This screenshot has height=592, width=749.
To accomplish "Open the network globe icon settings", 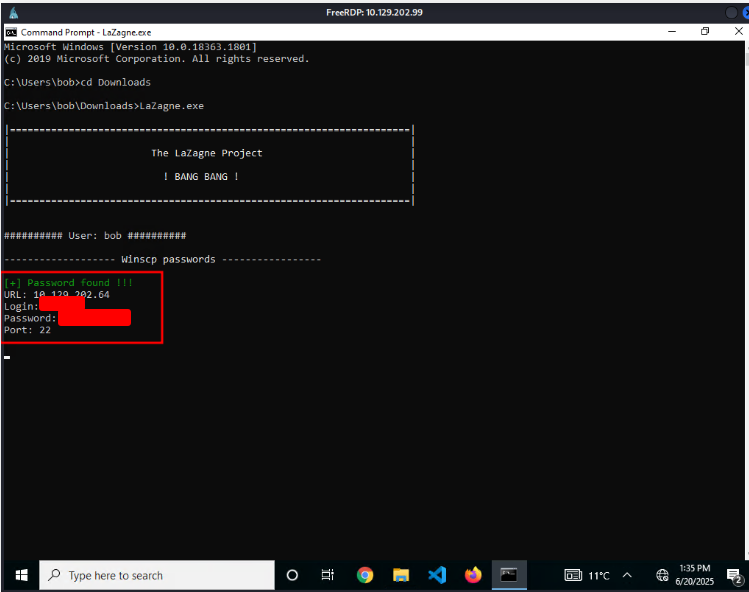I will (662, 575).
